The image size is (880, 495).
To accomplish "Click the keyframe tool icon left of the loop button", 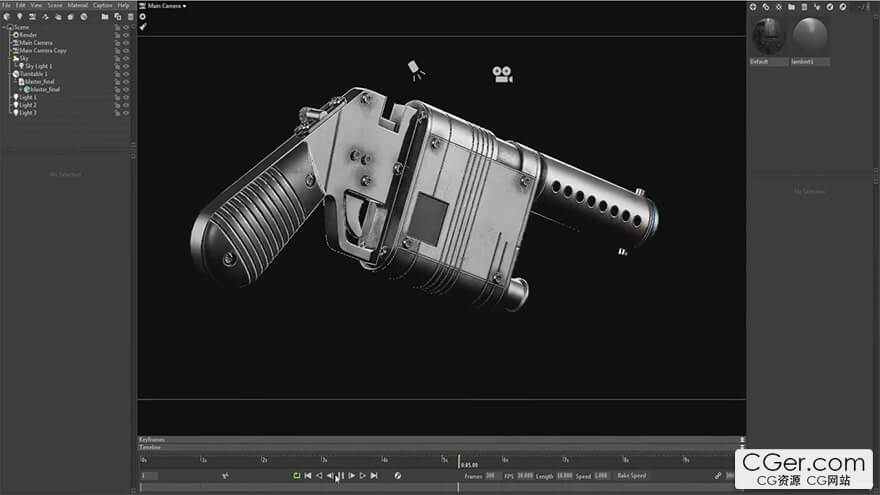I will [226, 476].
